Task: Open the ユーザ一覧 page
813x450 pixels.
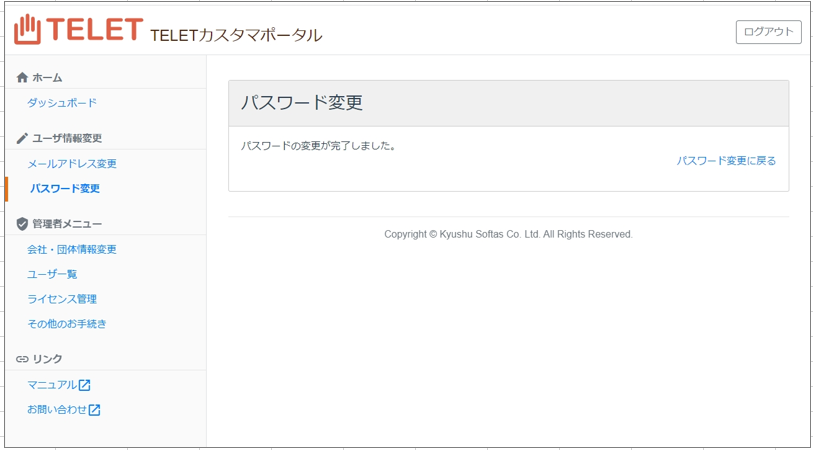Action: pos(52,274)
